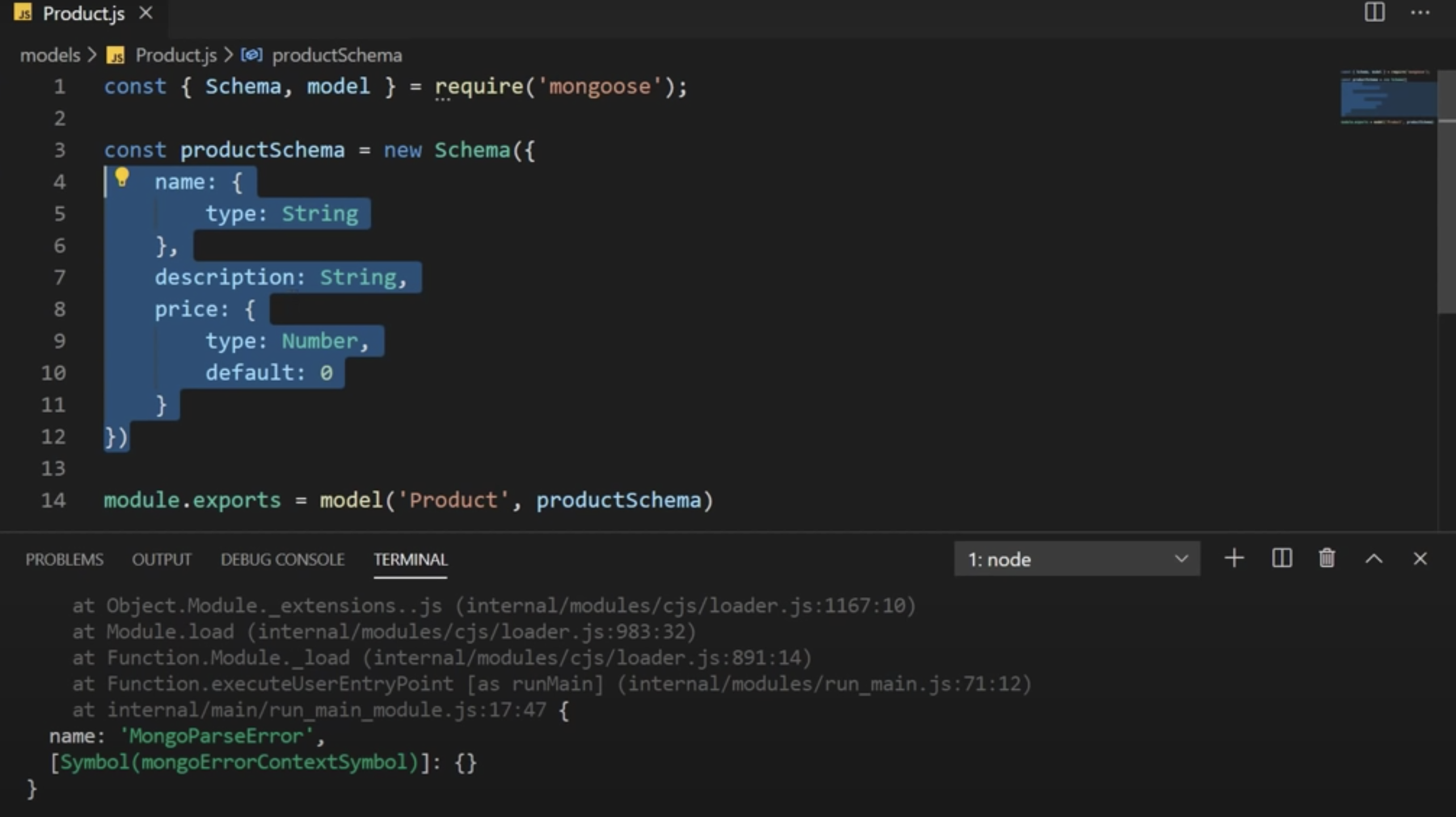The image size is (1456, 817).
Task: Close the Product.js editor tab
Action: (x=146, y=13)
